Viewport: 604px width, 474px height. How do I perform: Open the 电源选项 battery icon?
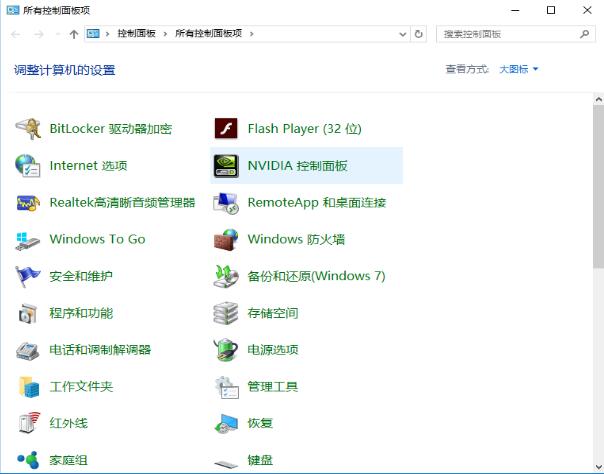tap(226, 350)
